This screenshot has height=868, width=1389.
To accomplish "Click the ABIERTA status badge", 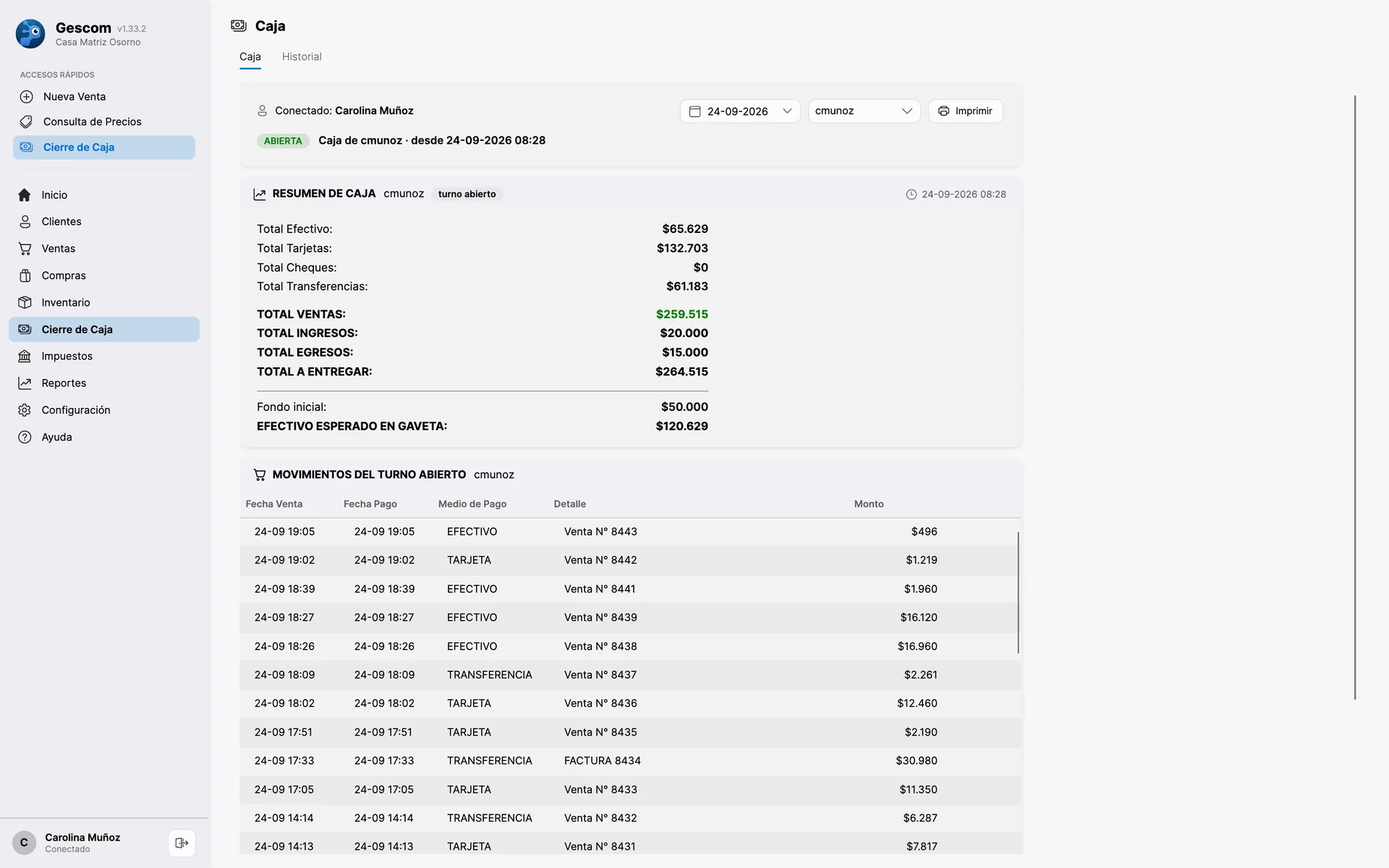I will pyautogui.click(x=283, y=141).
